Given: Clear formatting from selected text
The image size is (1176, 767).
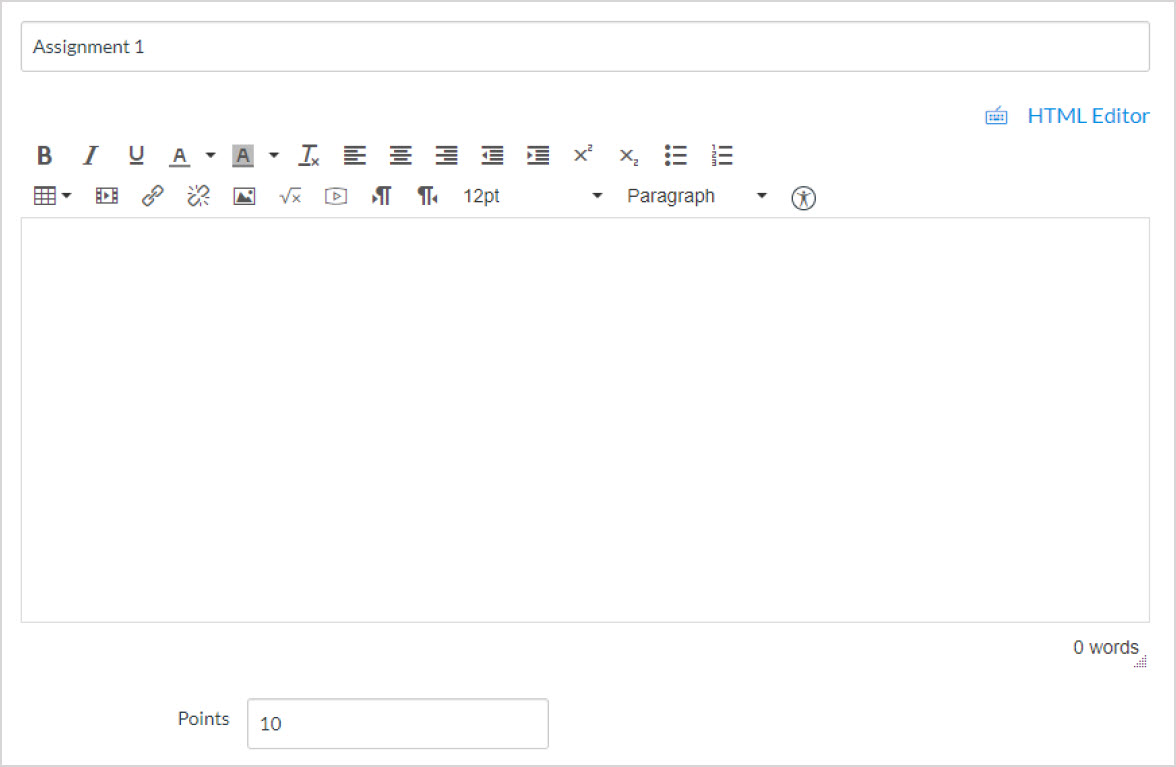Looking at the screenshot, I should pos(309,156).
